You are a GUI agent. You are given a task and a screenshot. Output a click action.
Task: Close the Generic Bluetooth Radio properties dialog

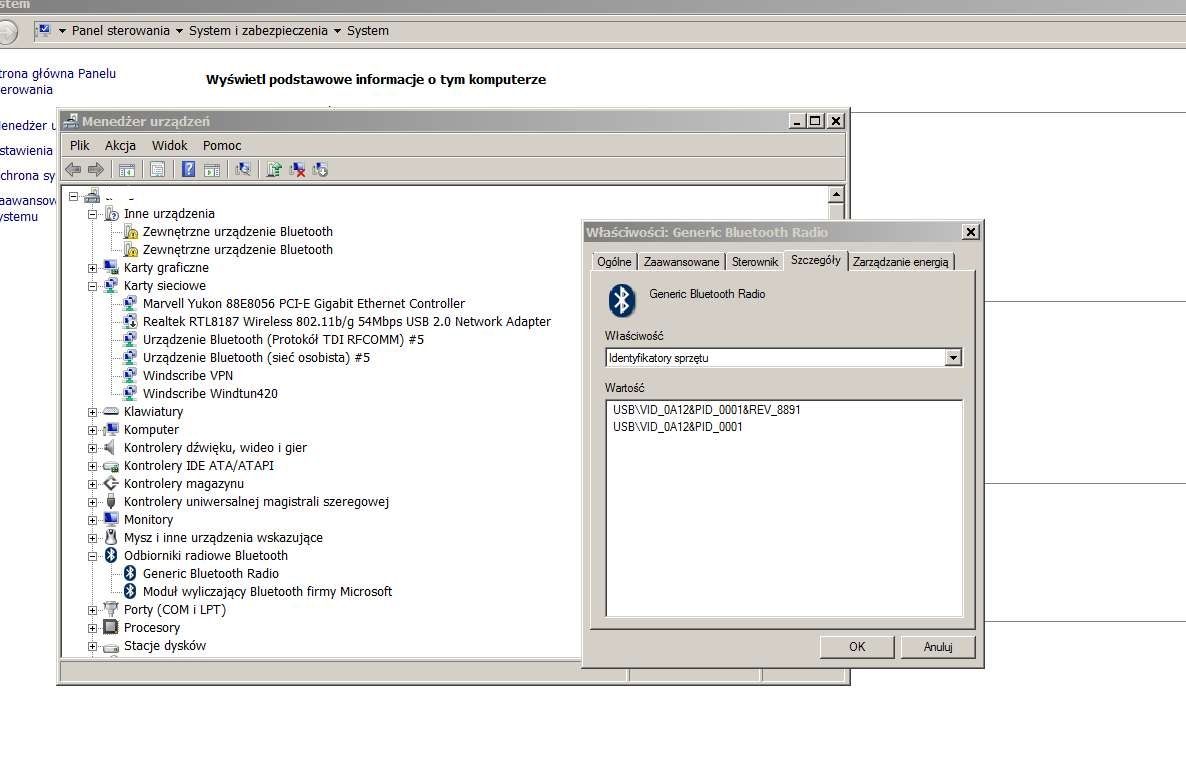(970, 232)
